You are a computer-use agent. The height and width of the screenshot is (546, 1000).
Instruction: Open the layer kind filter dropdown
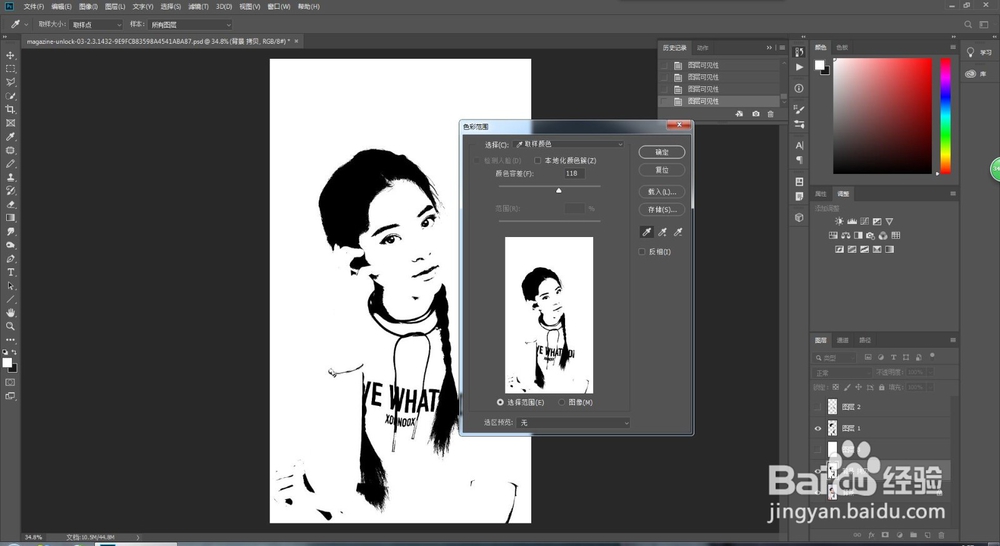pyautogui.click(x=835, y=358)
